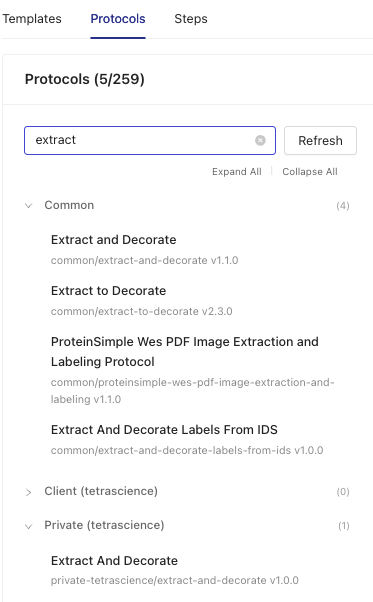Click the Collapse All link
This screenshot has height=602, width=373.
pyautogui.click(x=310, y=172)
